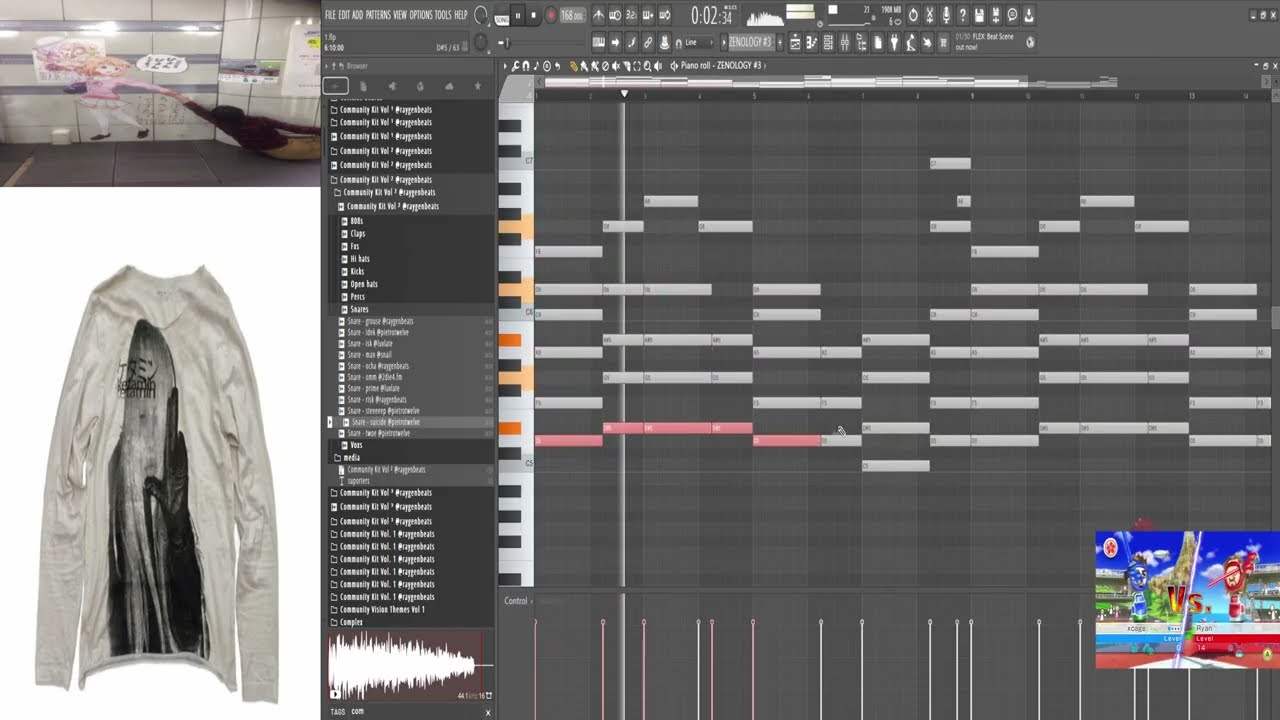
Task: Pause playback with the pause button
Action: [518, 15]
